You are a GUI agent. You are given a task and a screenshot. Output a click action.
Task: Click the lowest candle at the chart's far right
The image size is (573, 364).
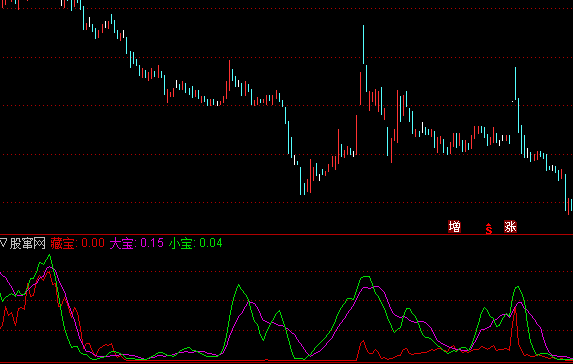(568, 206)
